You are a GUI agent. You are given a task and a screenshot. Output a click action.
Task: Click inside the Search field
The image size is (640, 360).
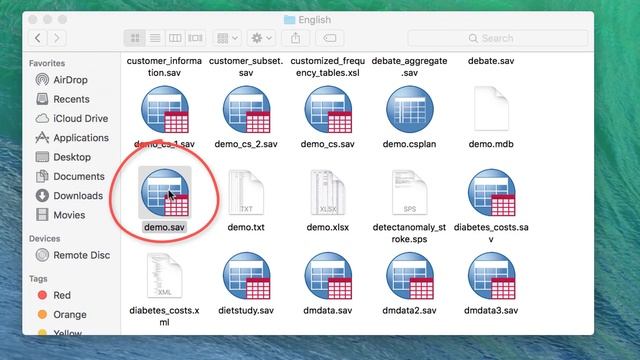(498, 38)
